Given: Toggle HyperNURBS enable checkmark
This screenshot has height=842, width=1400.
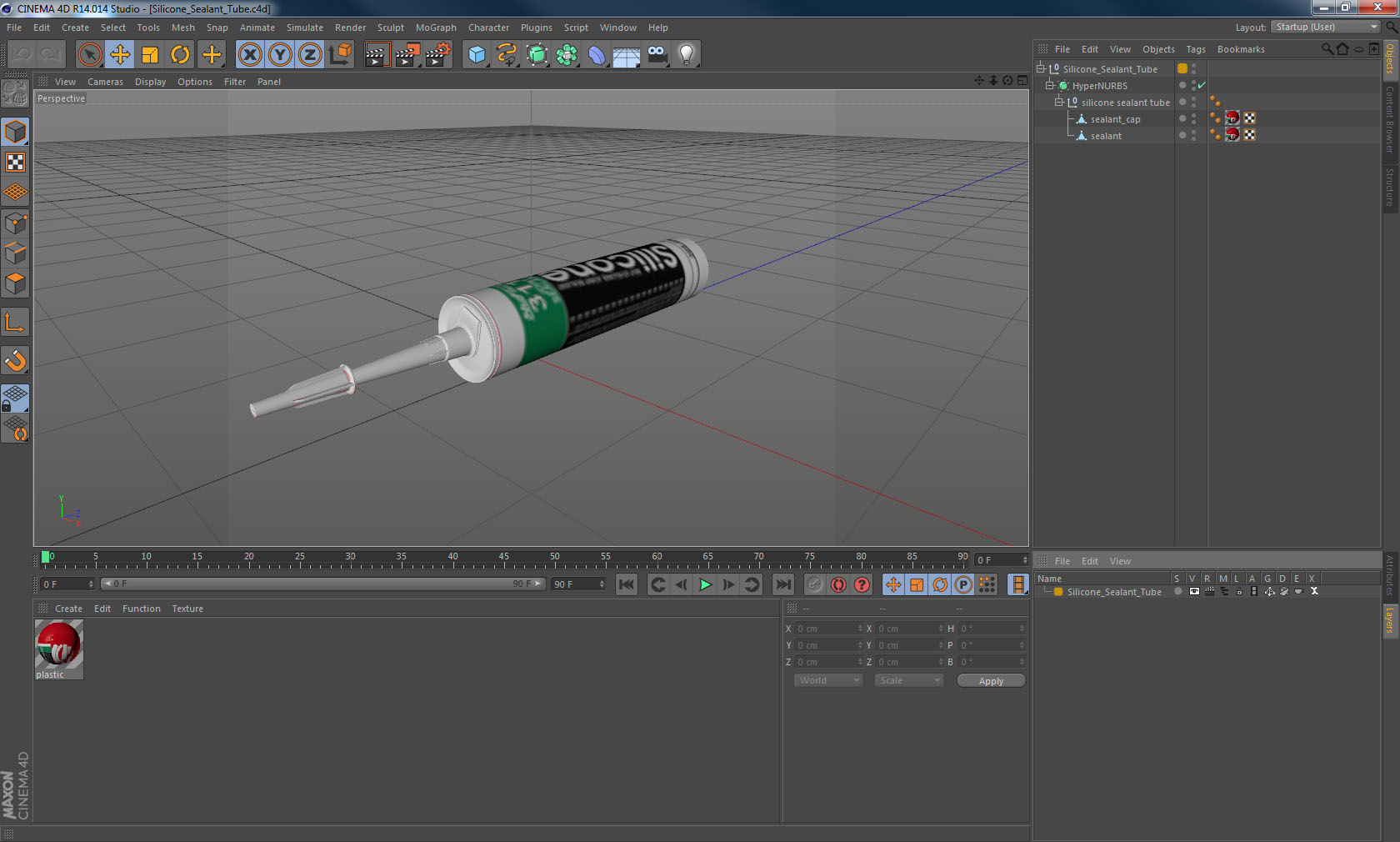Looking at the screenshot, I should coord(1202,86).
